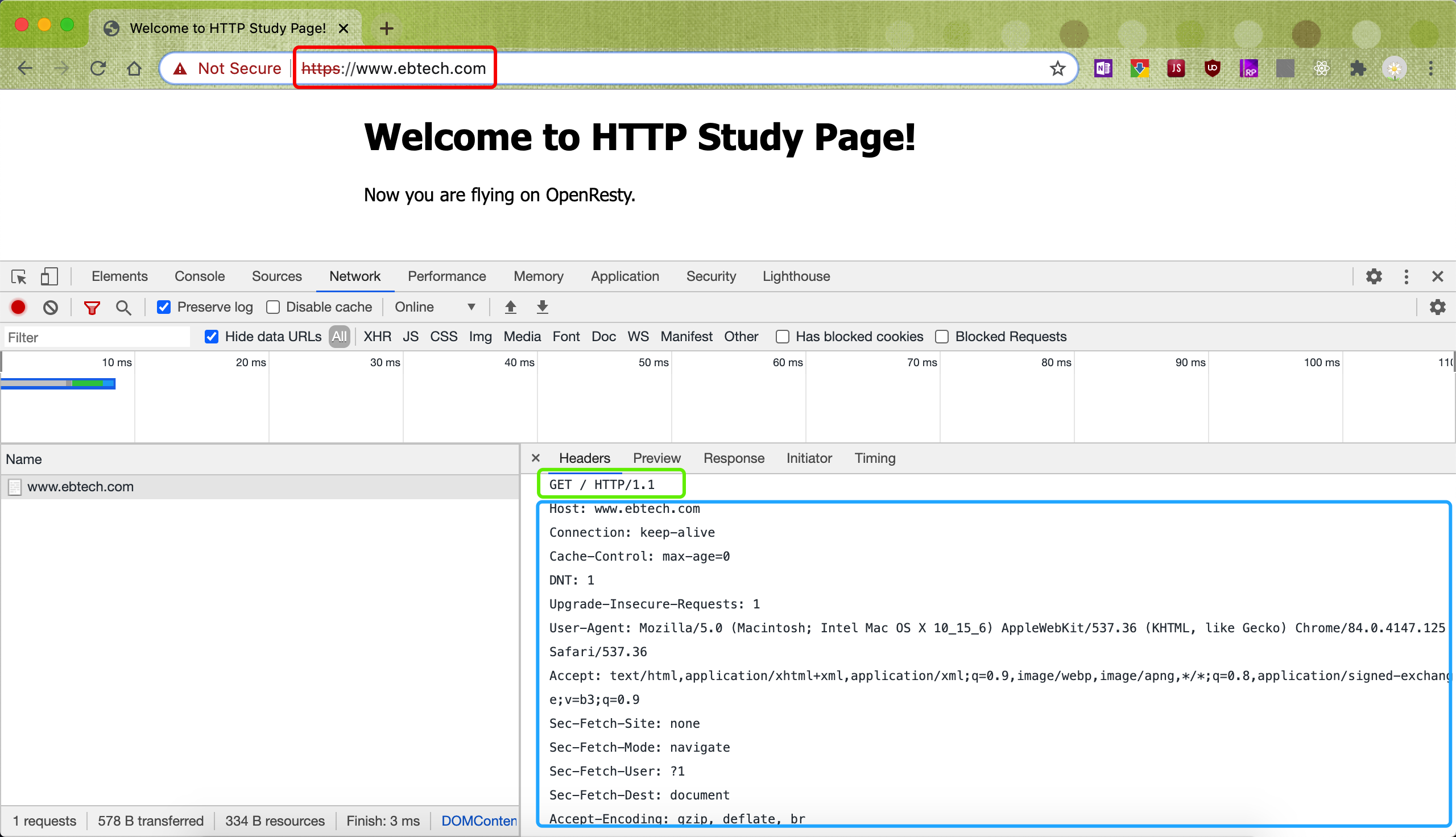Select the All filter type
This screenshot has width=1456, height=837.
pyautogui.click(x=340, y=337)
